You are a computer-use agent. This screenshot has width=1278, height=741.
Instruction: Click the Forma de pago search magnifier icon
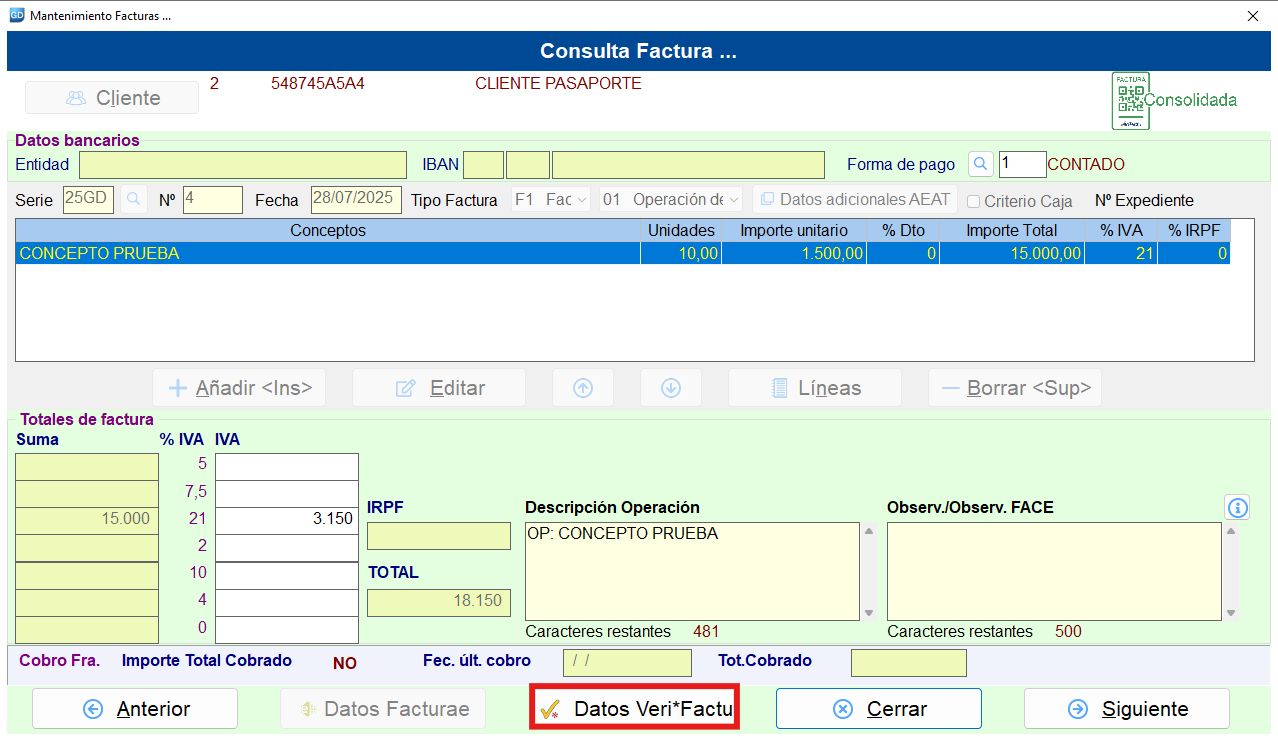click(981, 164)
